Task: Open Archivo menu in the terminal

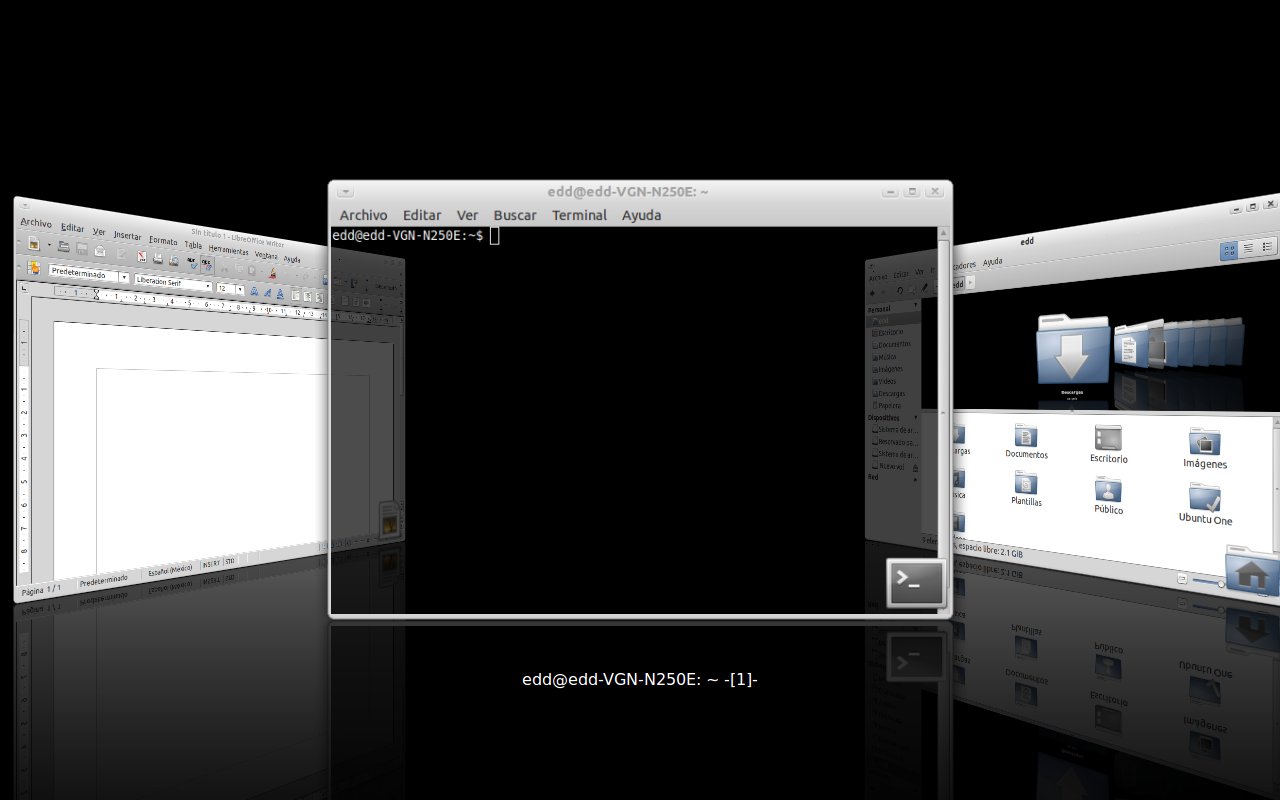Action: (x=363, y=215)
